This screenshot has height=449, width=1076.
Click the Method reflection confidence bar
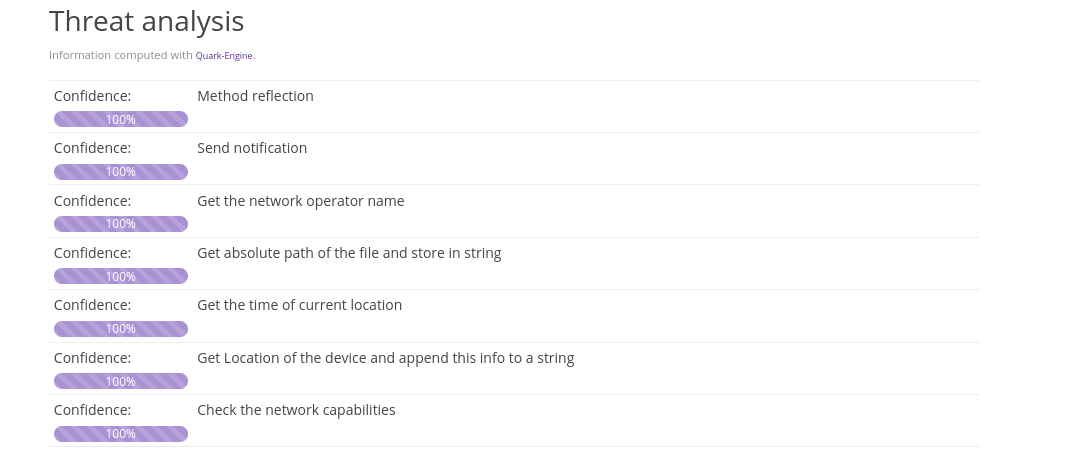point(121,119)
